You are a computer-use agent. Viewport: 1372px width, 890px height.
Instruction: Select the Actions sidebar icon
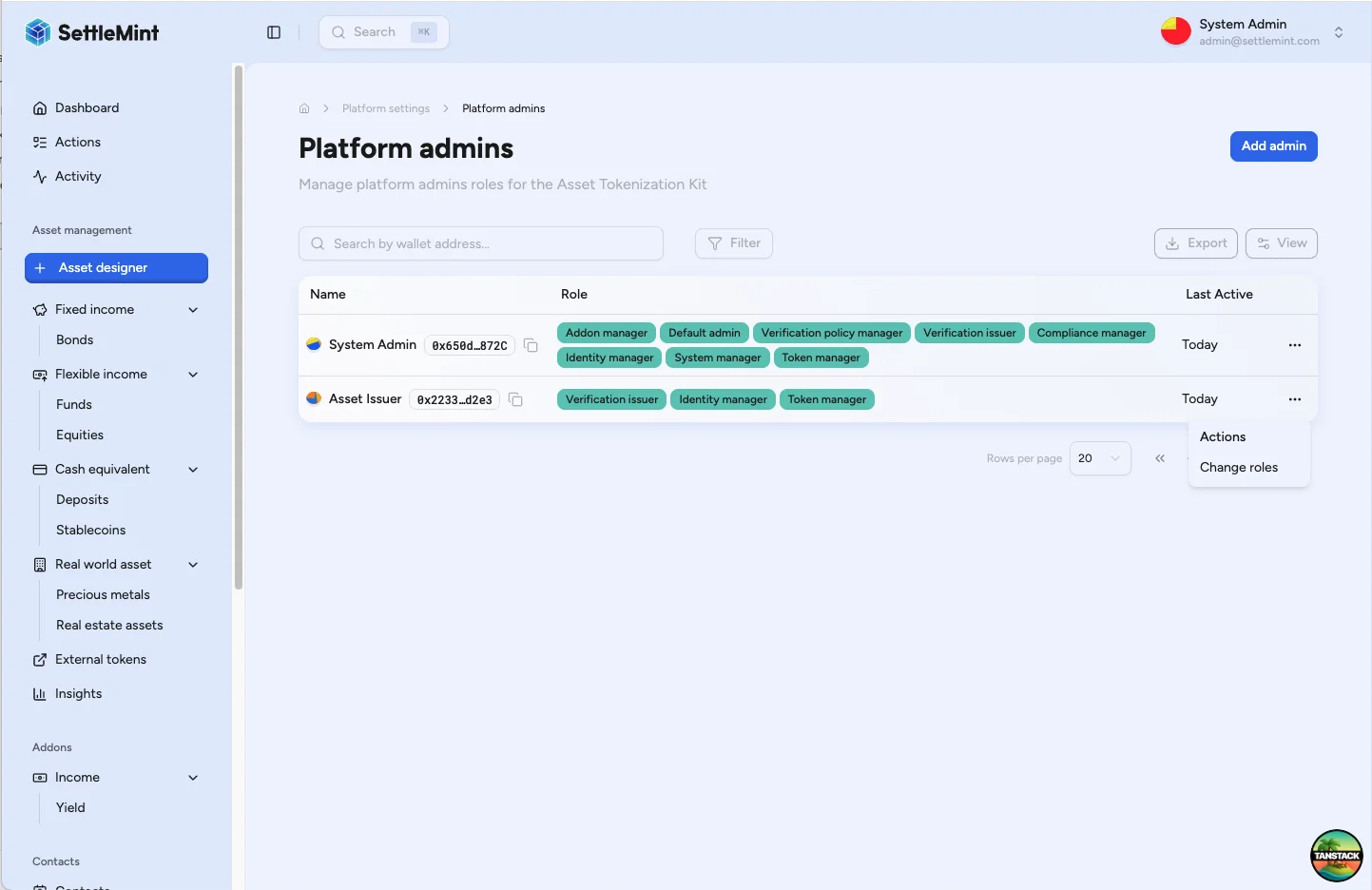(x=39, y=142)
